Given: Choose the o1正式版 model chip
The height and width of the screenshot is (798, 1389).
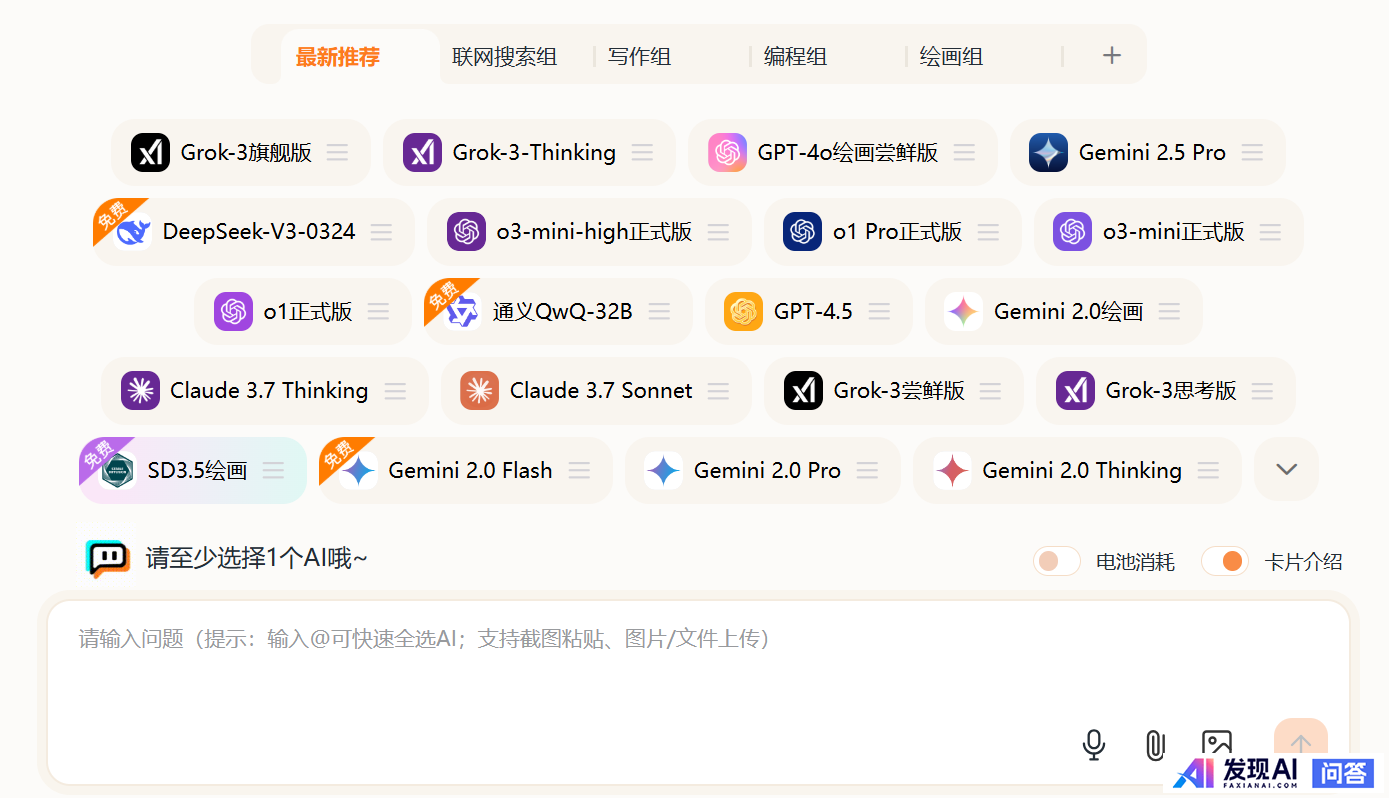Looking at the screenshot, I should [303, 311].
